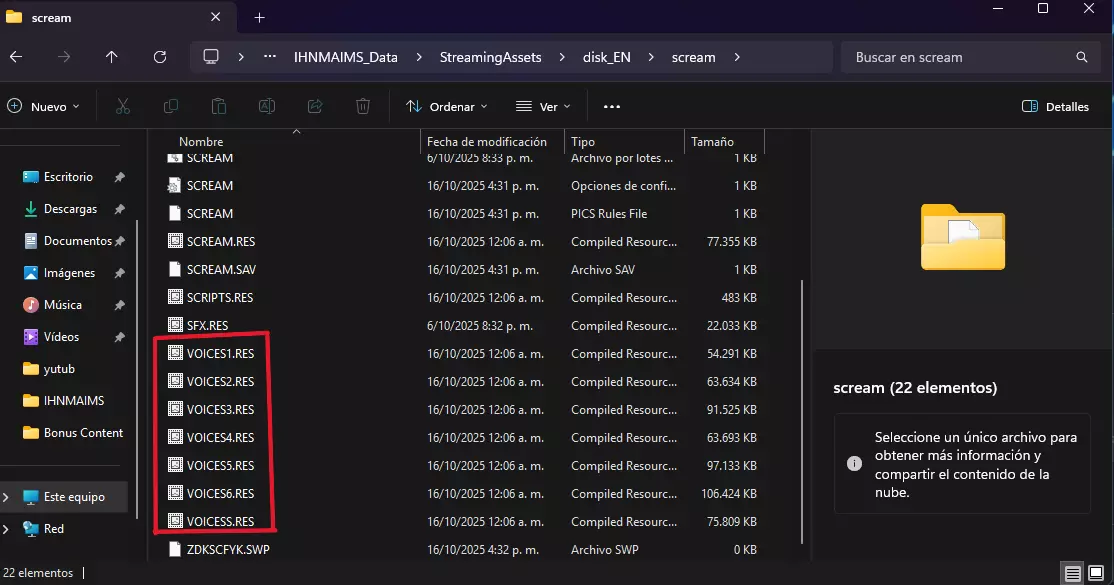Switch to large thumbnails view icon
The width and height of the screenshot is (1114, 585).
coord(1096,573)
